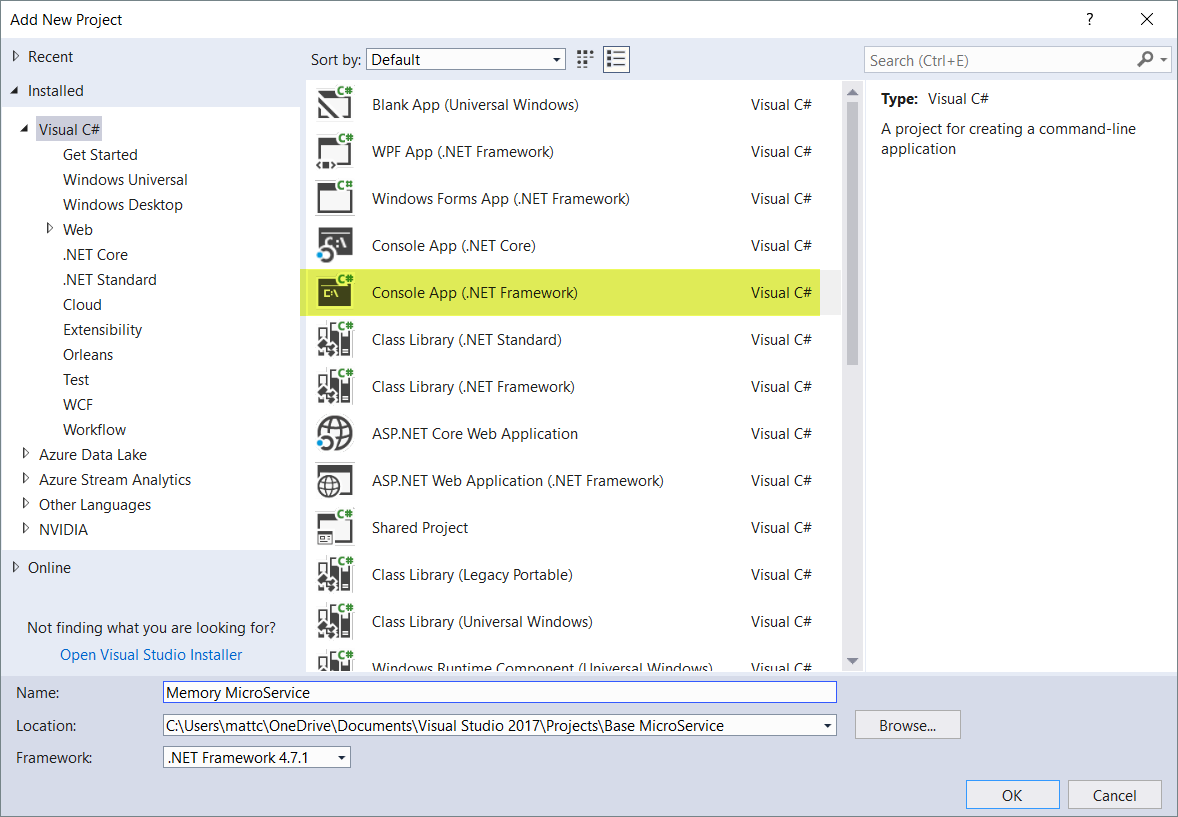This screenshot has width=1178, height=817.
Task: Click the search magnifier icon
Action: (x=1145, y=59)
